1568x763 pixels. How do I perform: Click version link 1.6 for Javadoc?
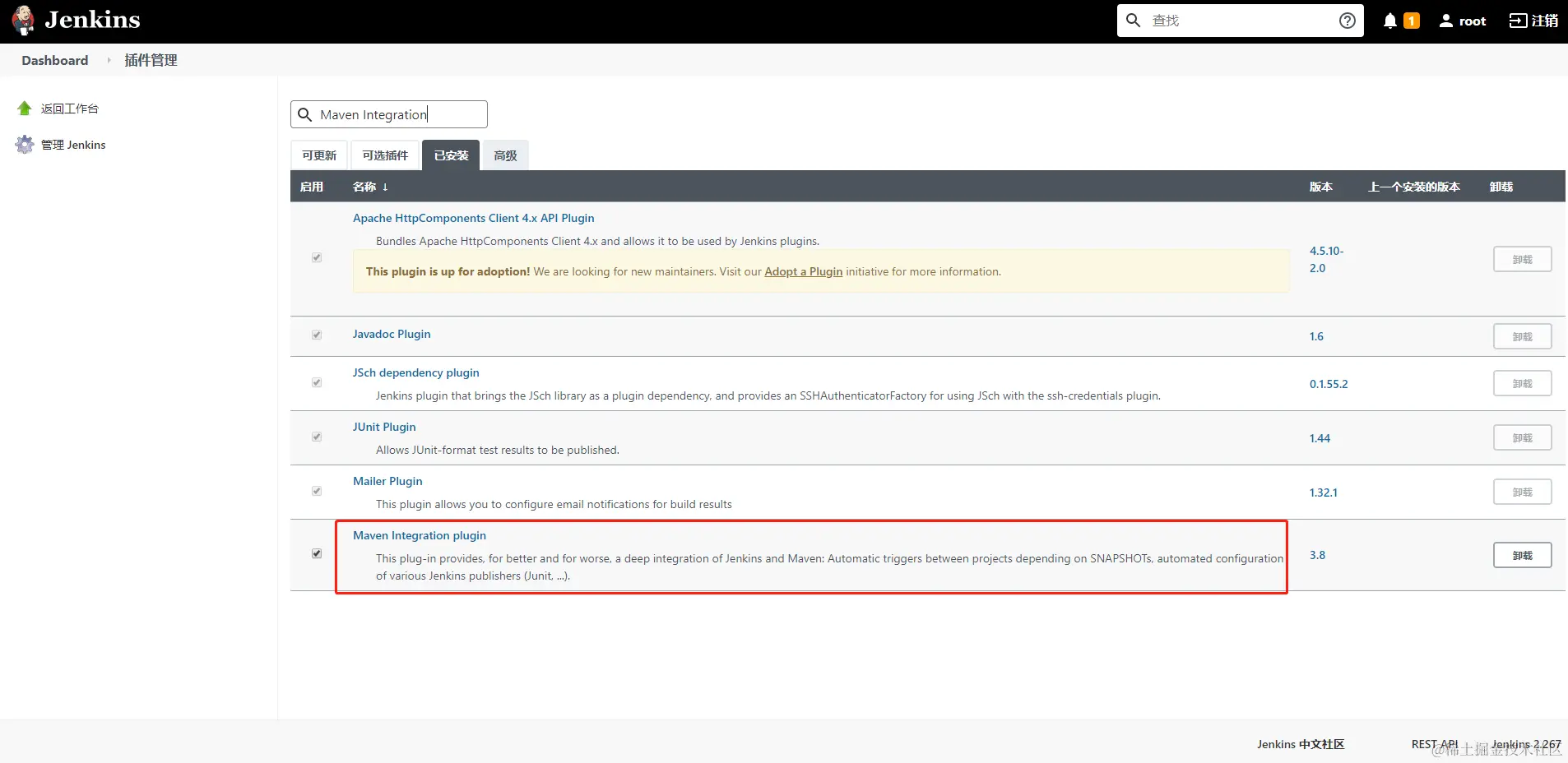1316,336
